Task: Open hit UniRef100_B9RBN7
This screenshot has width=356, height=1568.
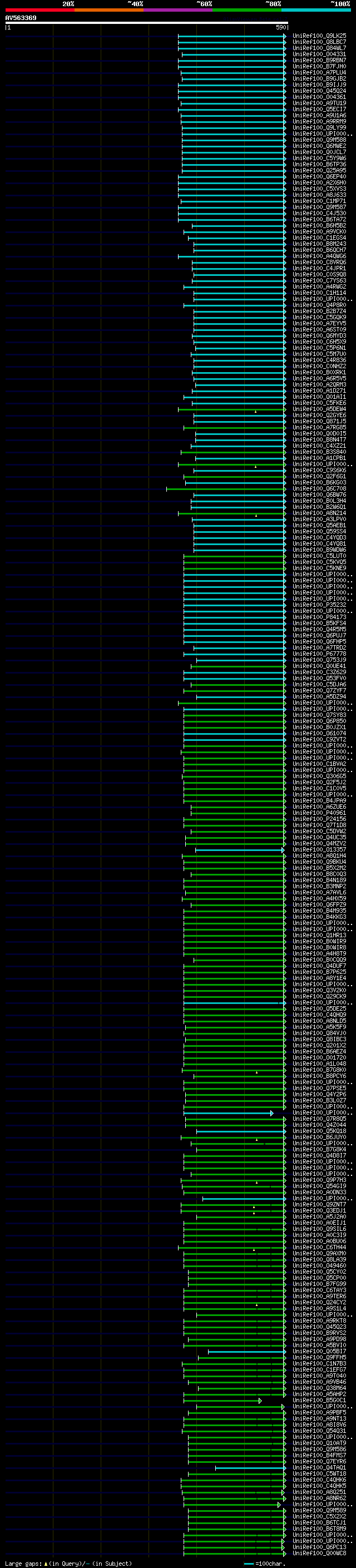Action: [x=319, y=60]
